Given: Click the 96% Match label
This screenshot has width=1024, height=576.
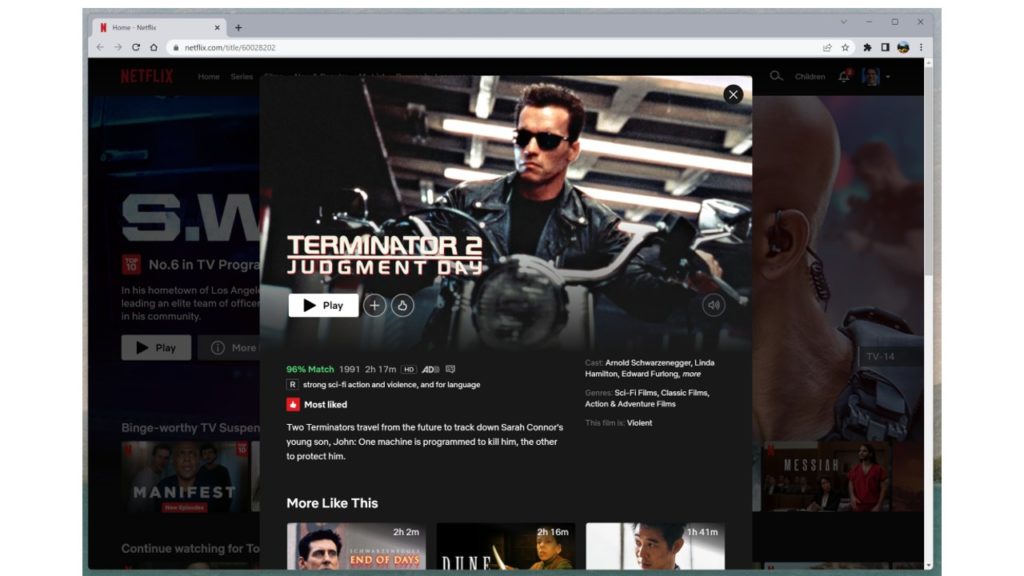Looking at the screenshot, I should (x=310, y=369).
